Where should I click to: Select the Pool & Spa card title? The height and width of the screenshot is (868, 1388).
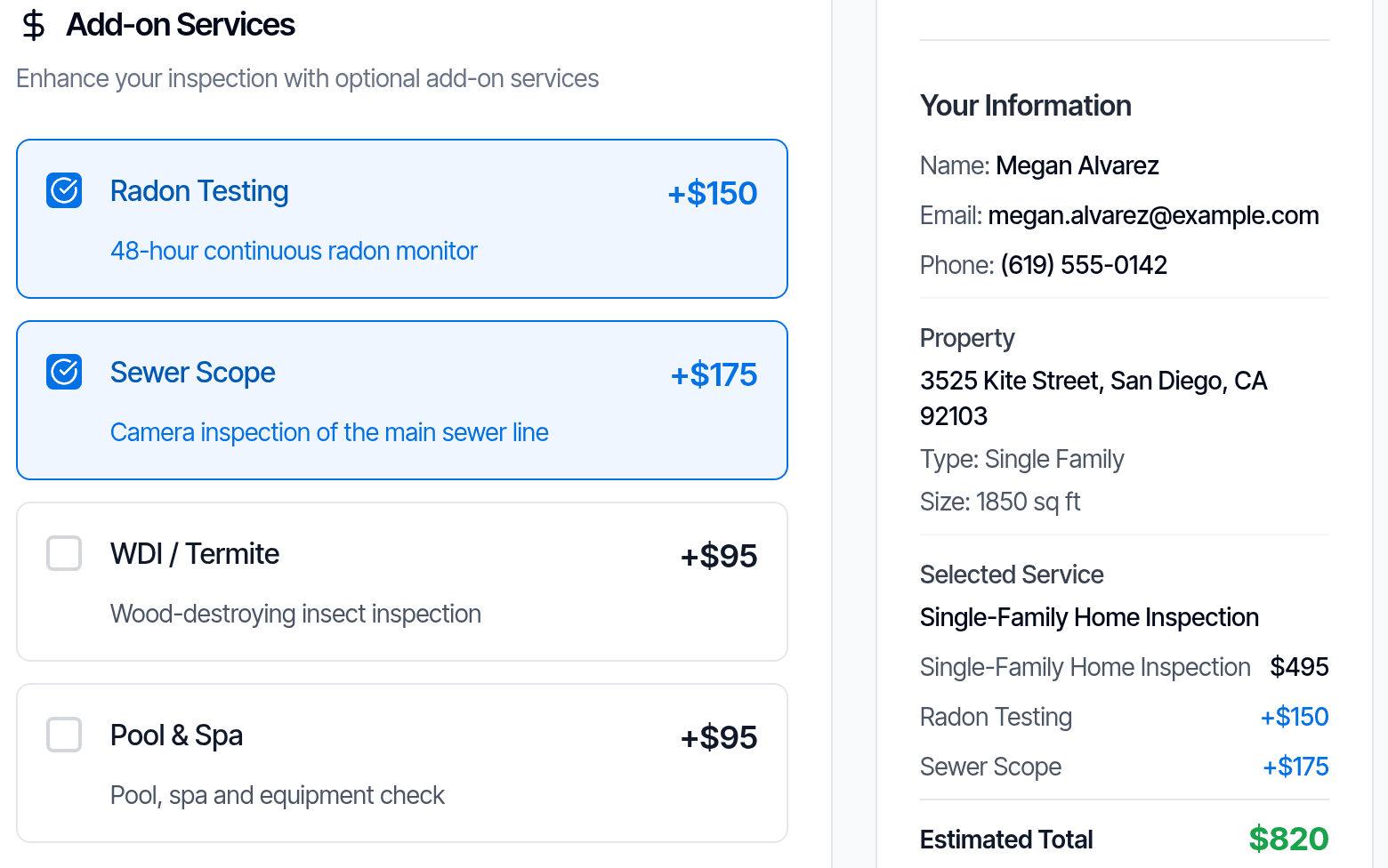pos(176,735)
